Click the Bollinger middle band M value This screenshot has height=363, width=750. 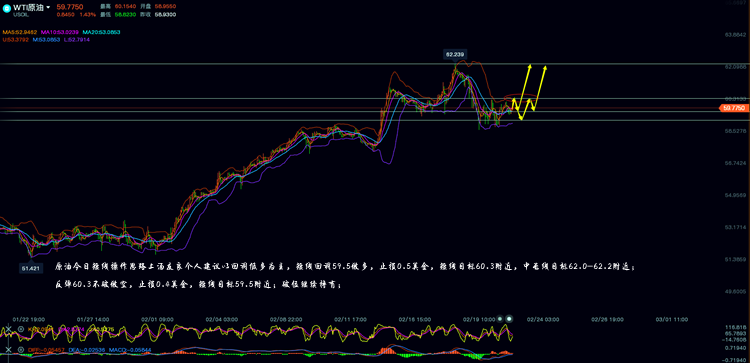click(x=46, y=40)
